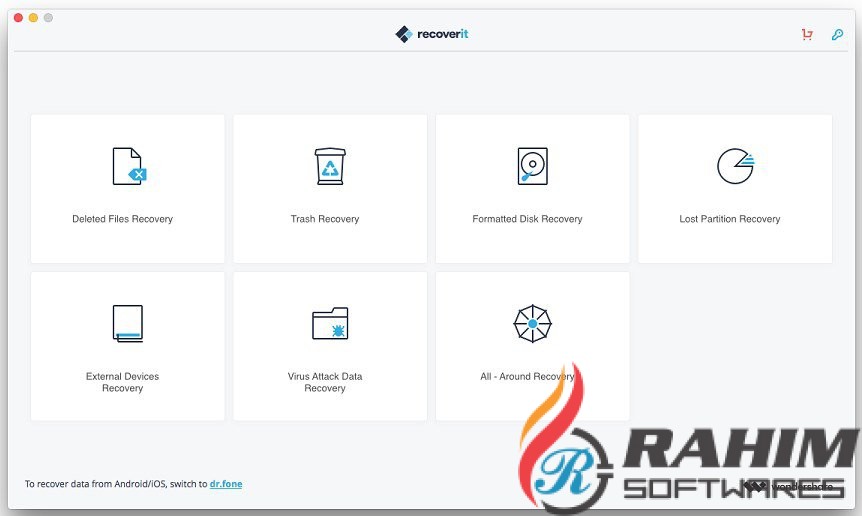Select the External Devices Recovery drive icon
Screen dimensions: 862x516
(x=128, y=324)
